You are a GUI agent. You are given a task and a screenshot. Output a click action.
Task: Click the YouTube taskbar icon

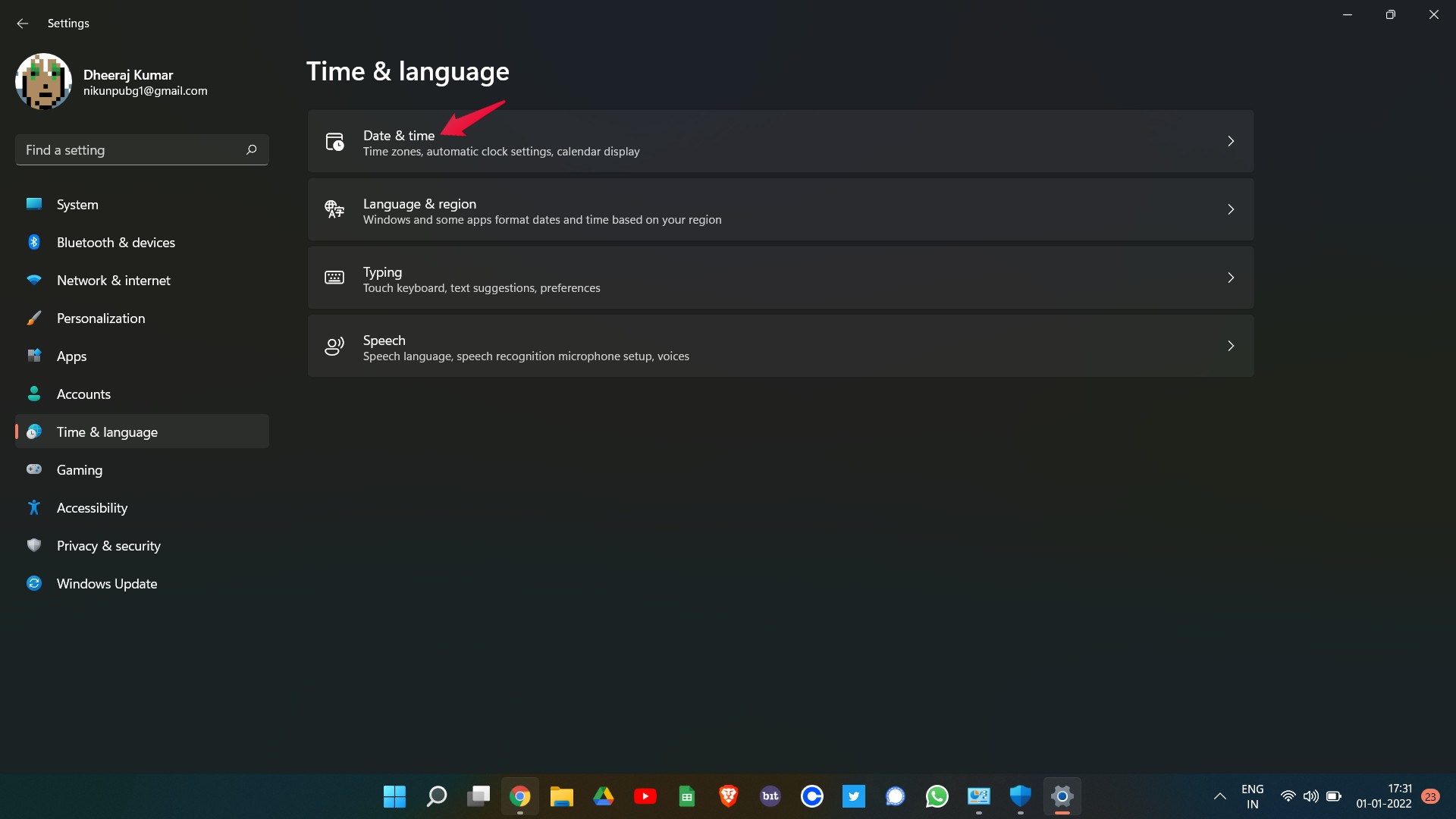coord(645,796)
